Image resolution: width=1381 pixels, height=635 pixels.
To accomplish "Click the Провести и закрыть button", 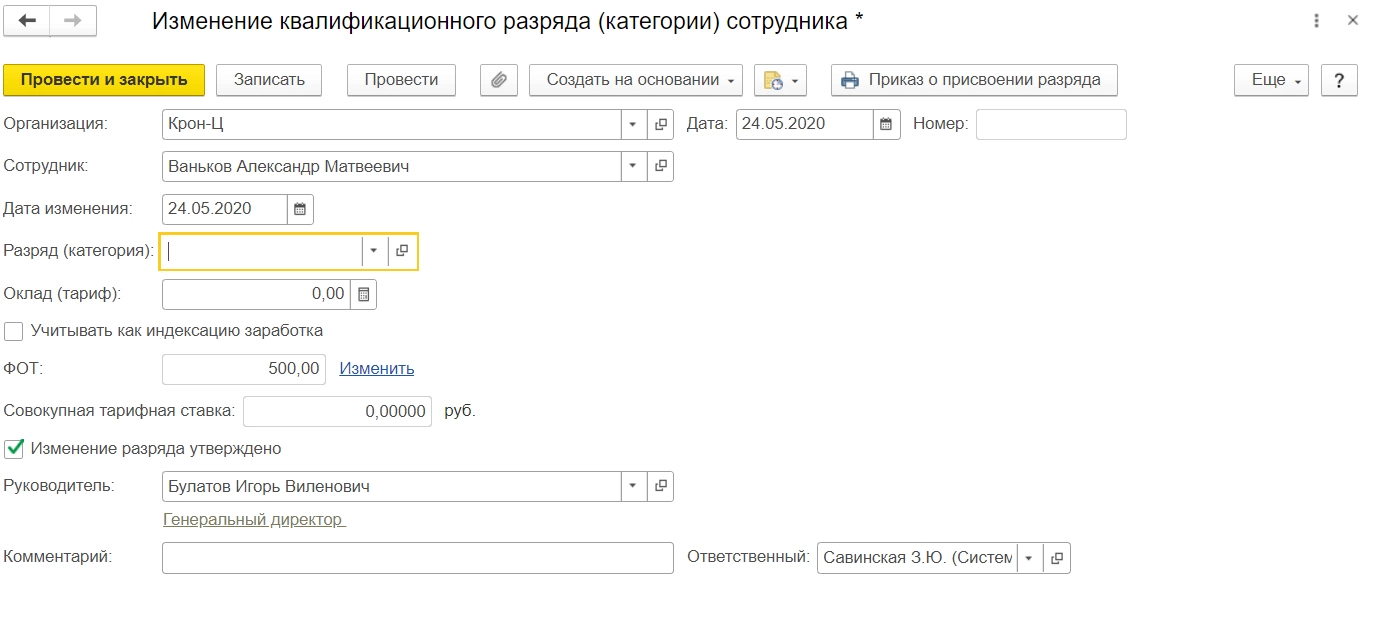I will click(104, 80).
